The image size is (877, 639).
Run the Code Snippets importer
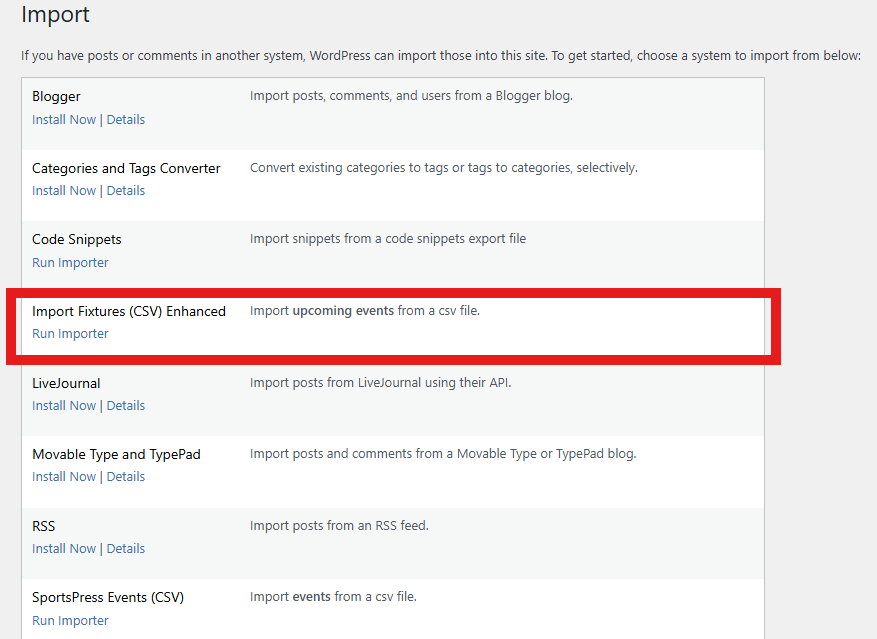pos(70,262)
